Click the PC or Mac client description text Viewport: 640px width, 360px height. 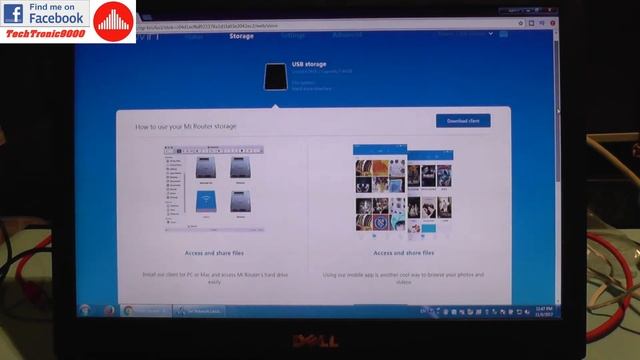click(215, 278)
